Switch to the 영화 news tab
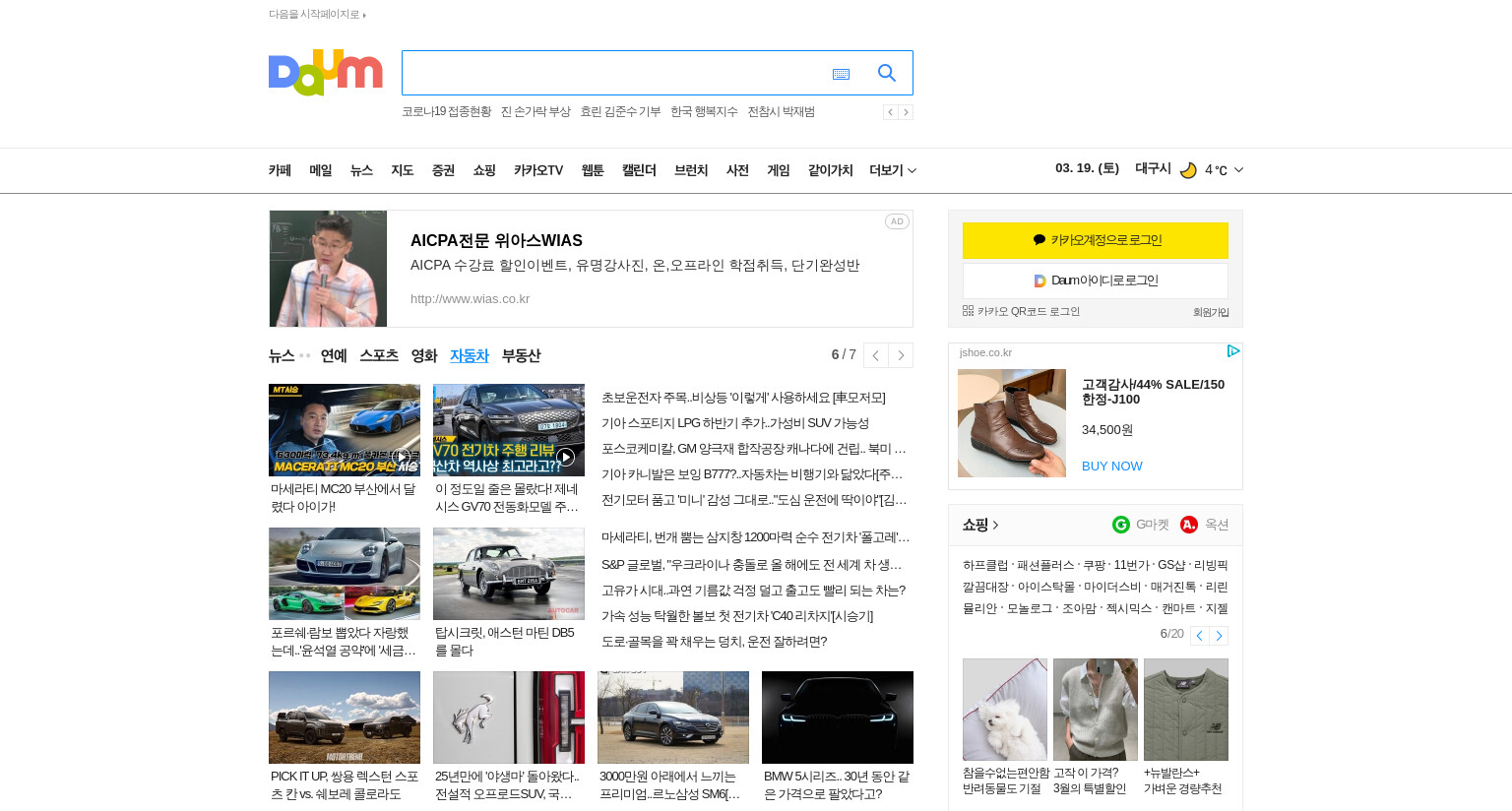 point(424,355)
